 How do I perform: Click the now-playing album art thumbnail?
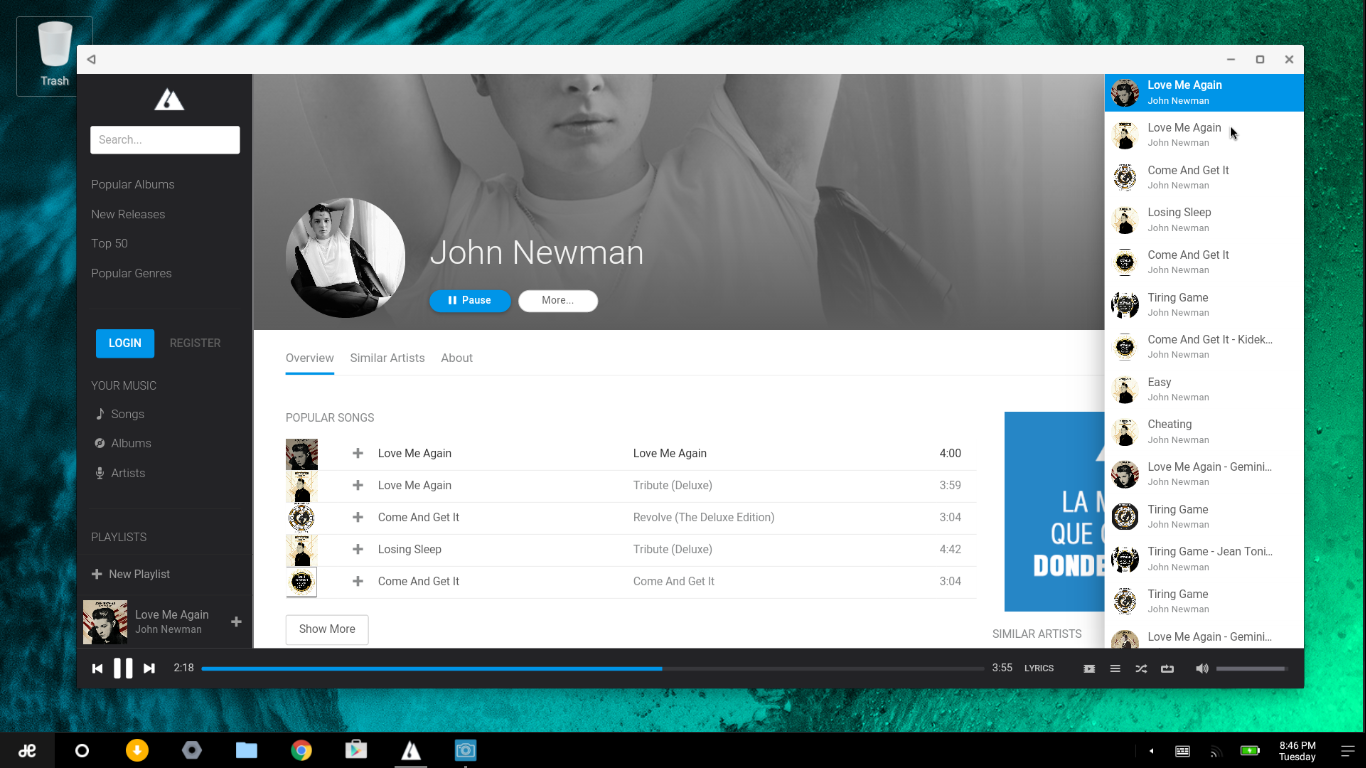click(105, 622)
